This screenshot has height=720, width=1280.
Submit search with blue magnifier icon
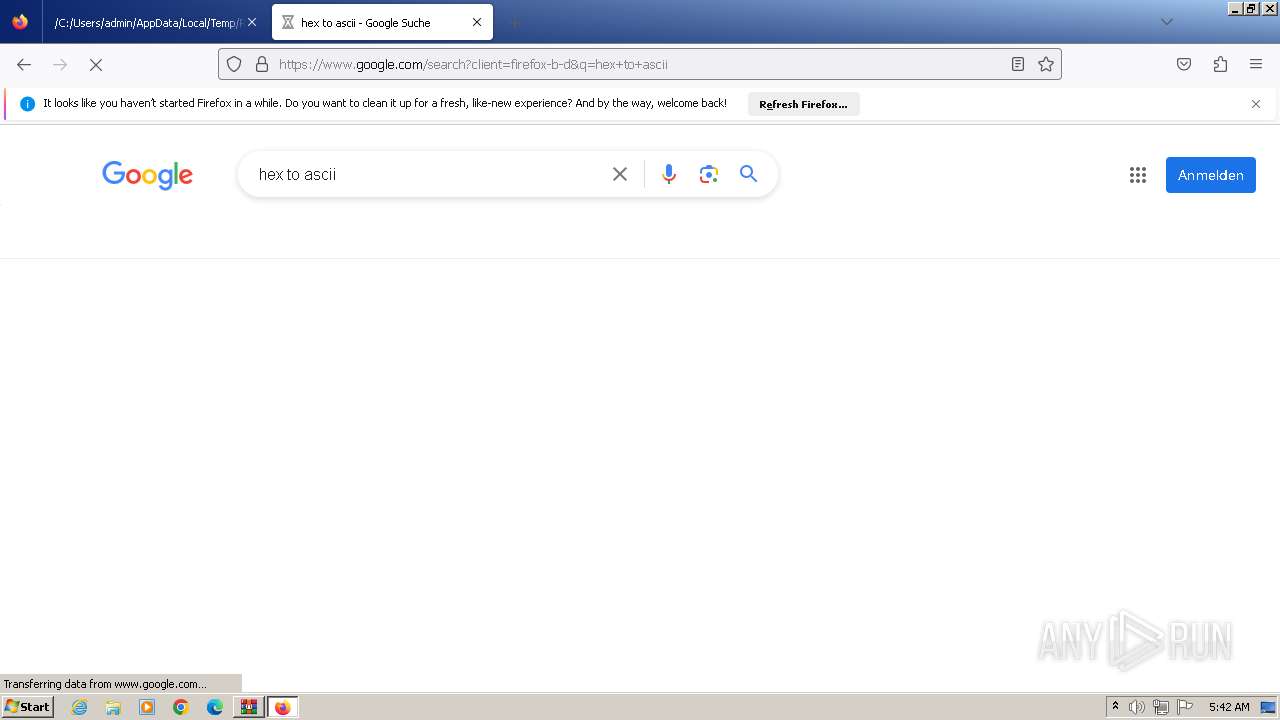pos(748,174)
